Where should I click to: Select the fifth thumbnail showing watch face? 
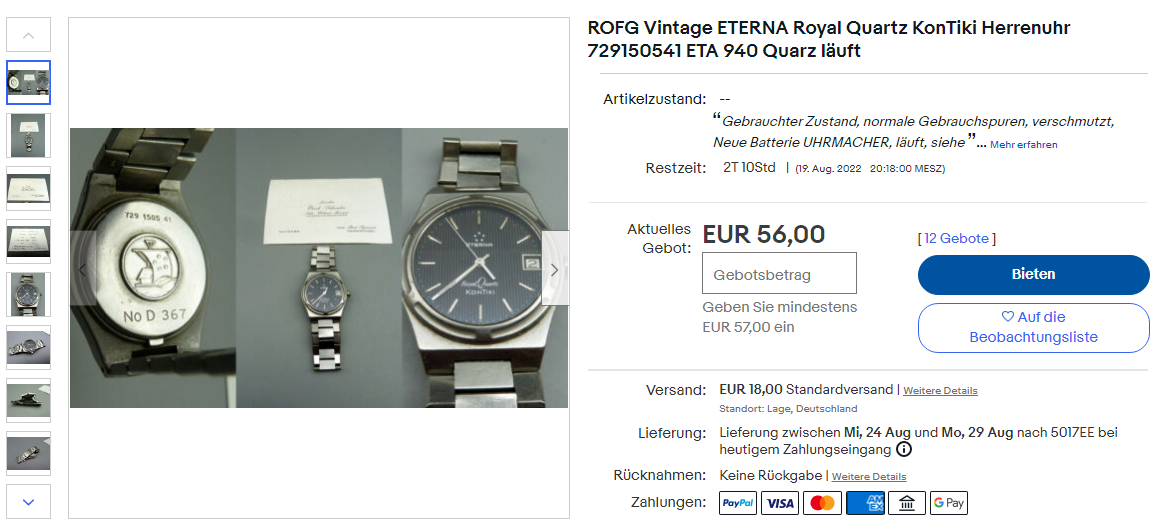pyautogui.click(x=28, y=294)
